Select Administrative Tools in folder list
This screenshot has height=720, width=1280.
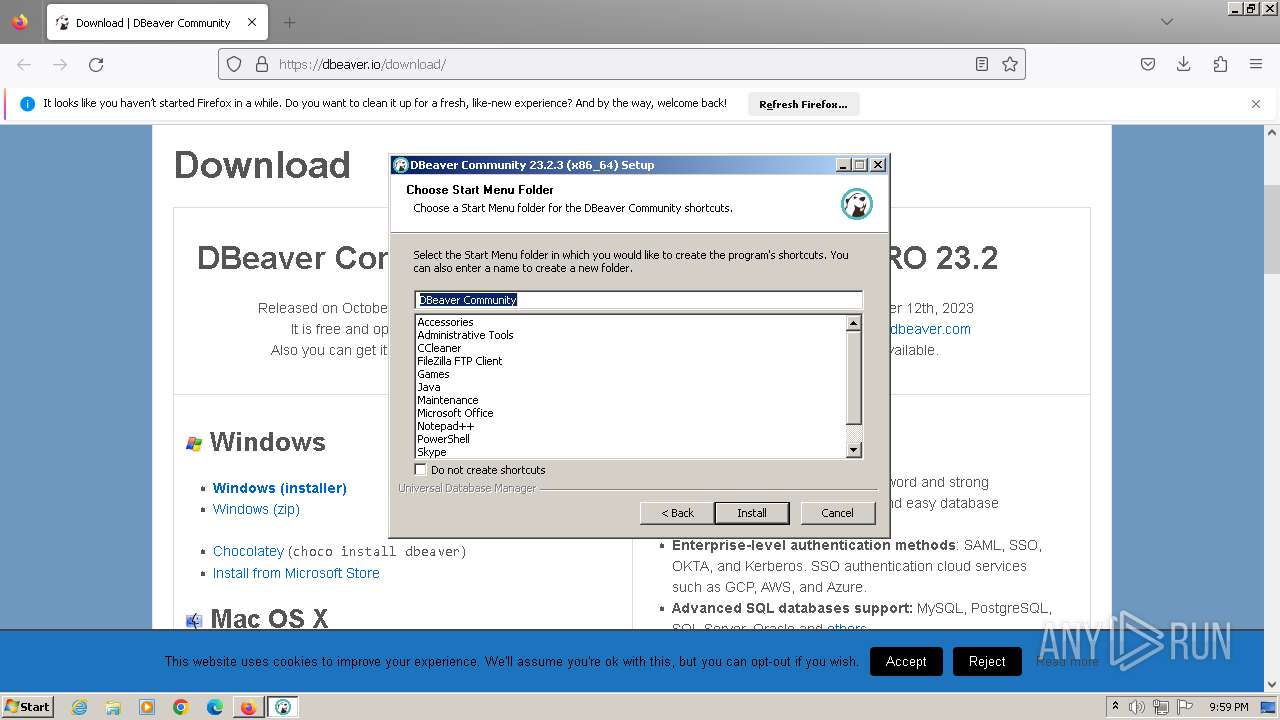(x=465, y=335)
